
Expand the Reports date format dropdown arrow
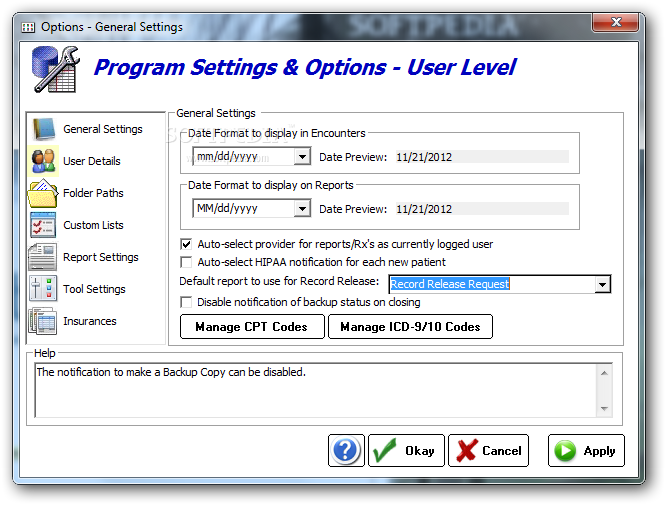click(x=302, y=209)
